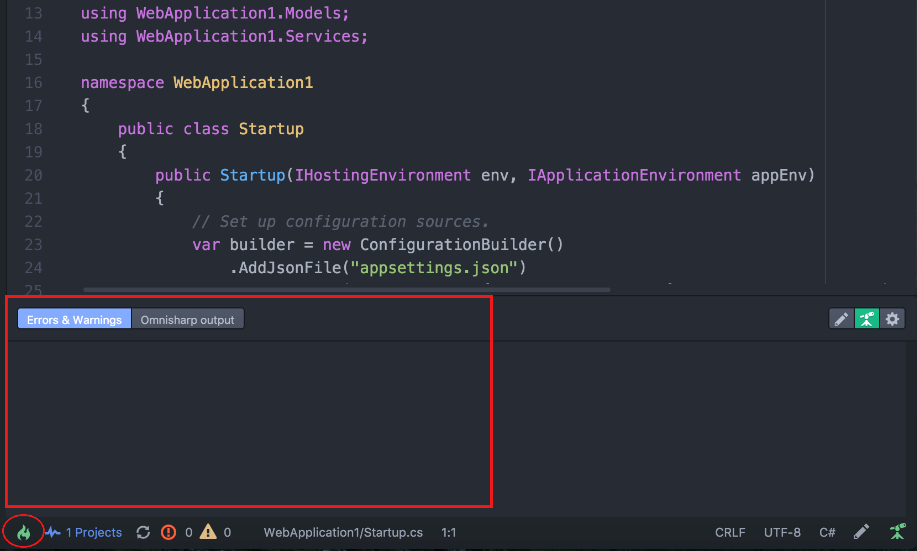
Task: Click the 1:1 cursor position indicator
Action: tap(449, 532)
